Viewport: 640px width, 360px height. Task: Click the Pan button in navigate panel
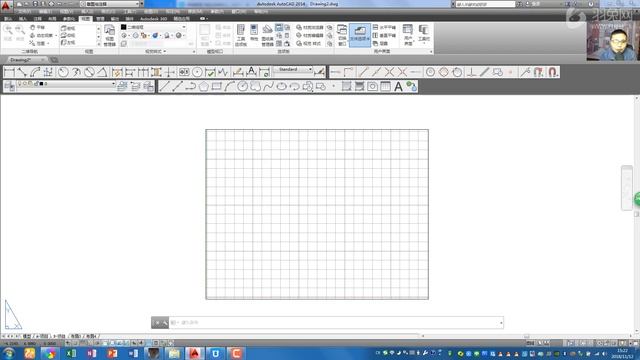38,27
